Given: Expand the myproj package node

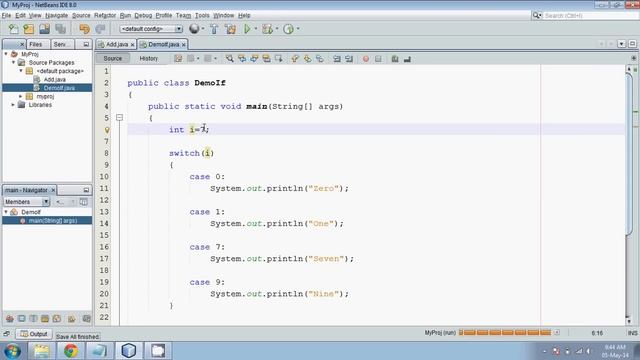Looking at the screenshot, I should 21,96.
